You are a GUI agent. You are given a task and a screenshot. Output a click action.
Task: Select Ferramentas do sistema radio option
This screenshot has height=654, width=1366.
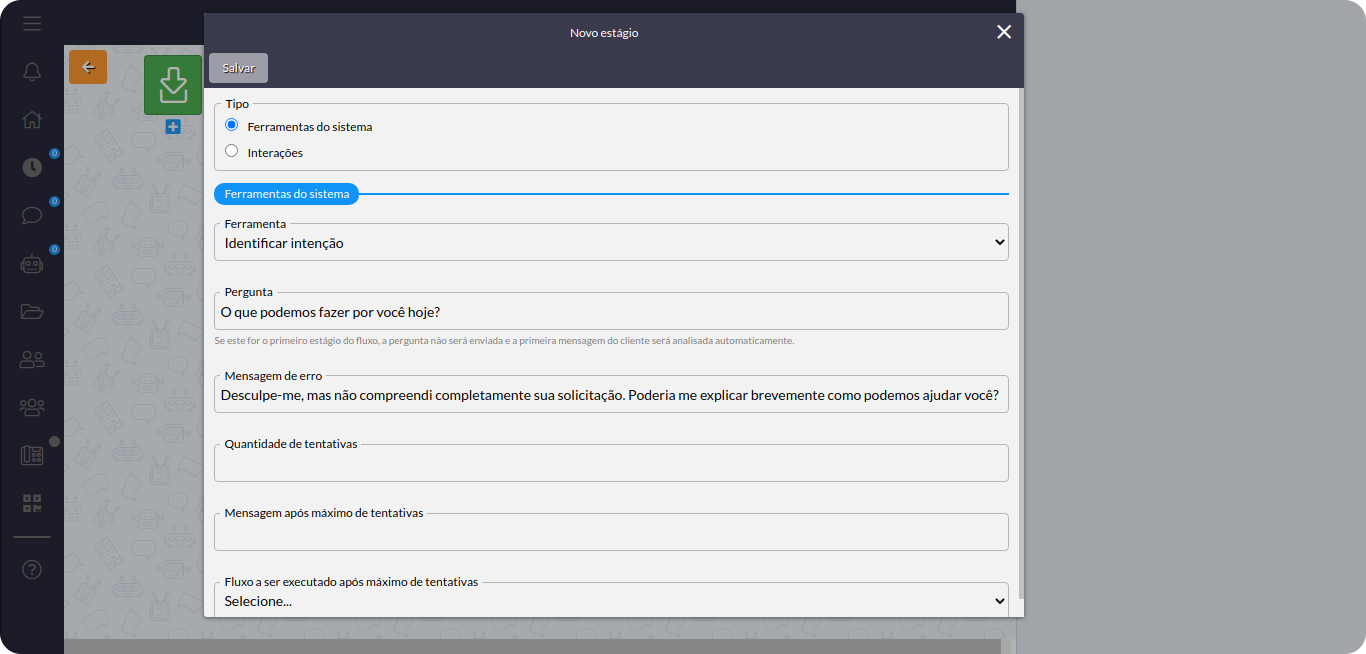pos(232,125)
